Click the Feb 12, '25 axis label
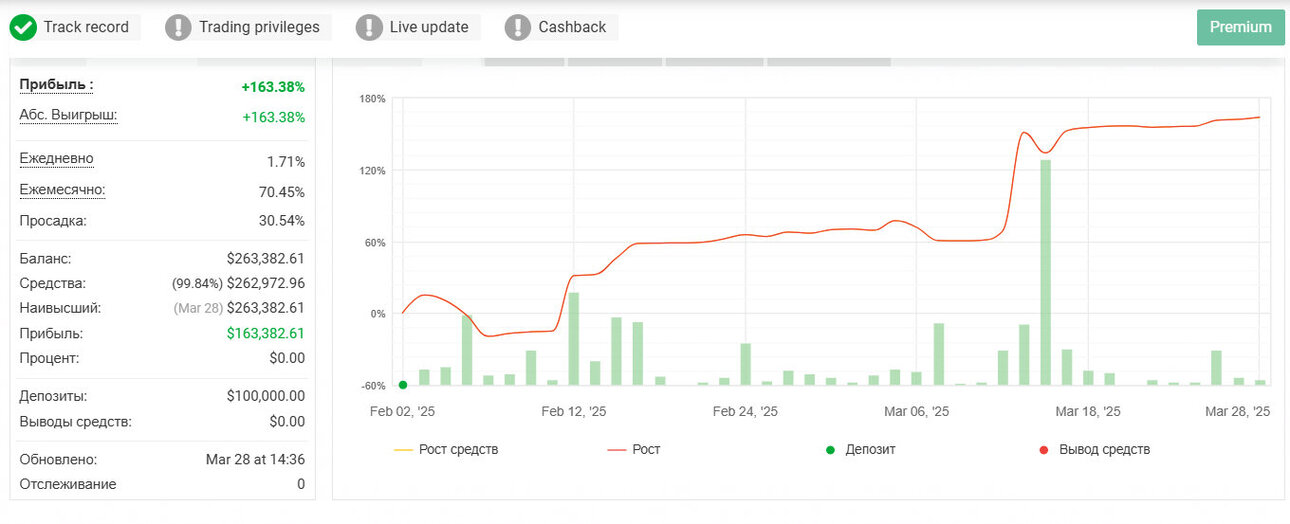This screenshot has height=524, width=1290. [x=574, y=411]
